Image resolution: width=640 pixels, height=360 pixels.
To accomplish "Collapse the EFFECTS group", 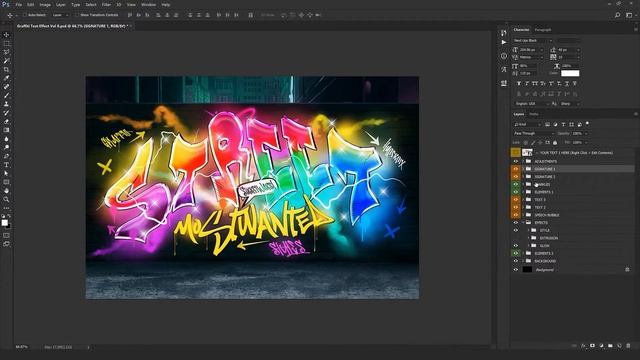I will [523, 222].
